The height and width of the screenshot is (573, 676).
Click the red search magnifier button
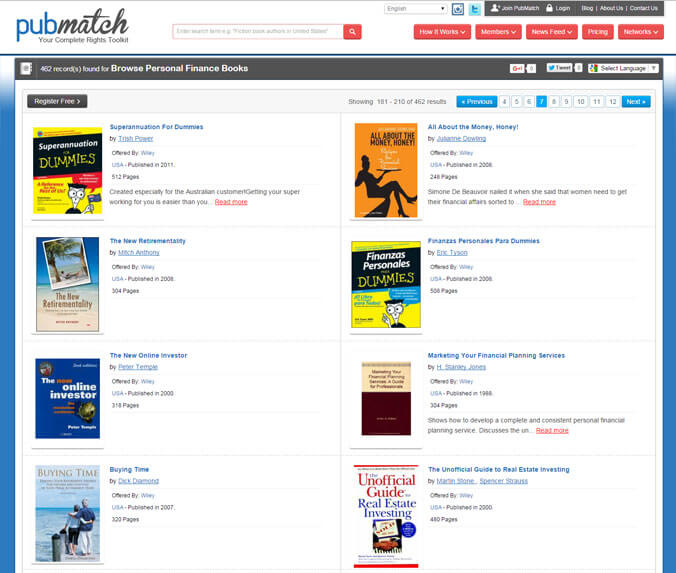[x=352, y=31]
